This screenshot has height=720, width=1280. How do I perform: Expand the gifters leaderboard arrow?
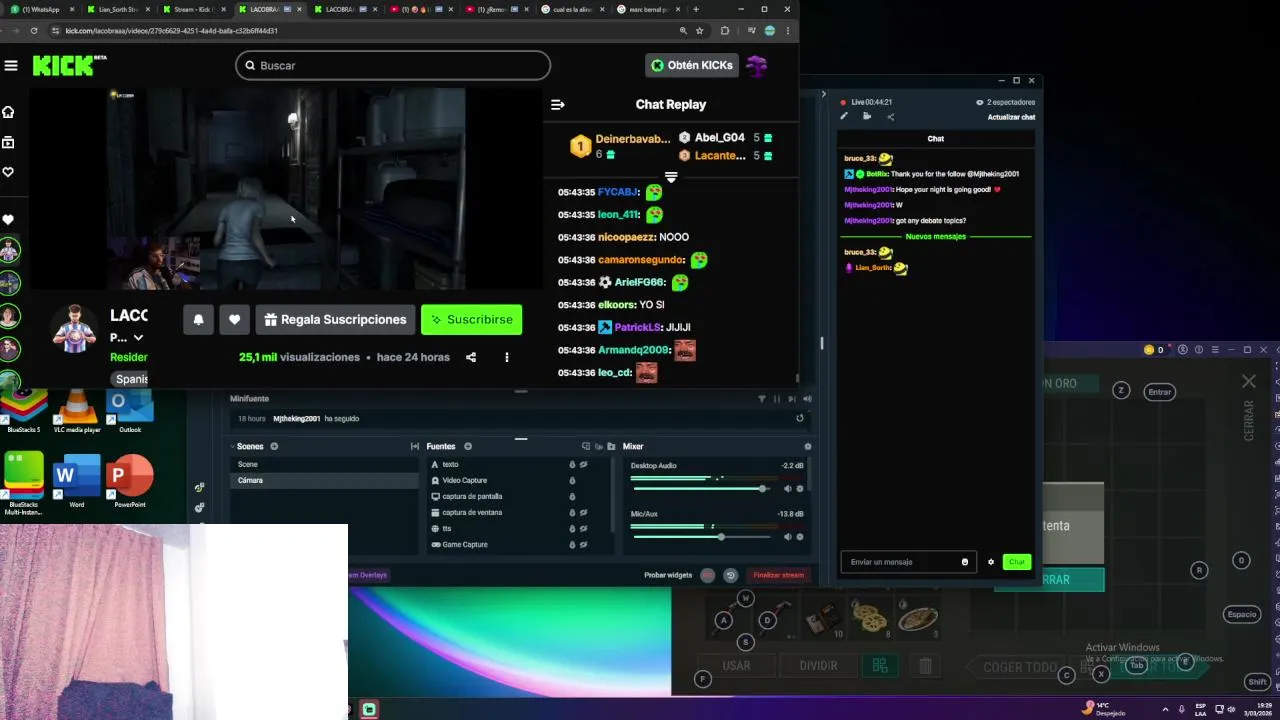[671, 177]
